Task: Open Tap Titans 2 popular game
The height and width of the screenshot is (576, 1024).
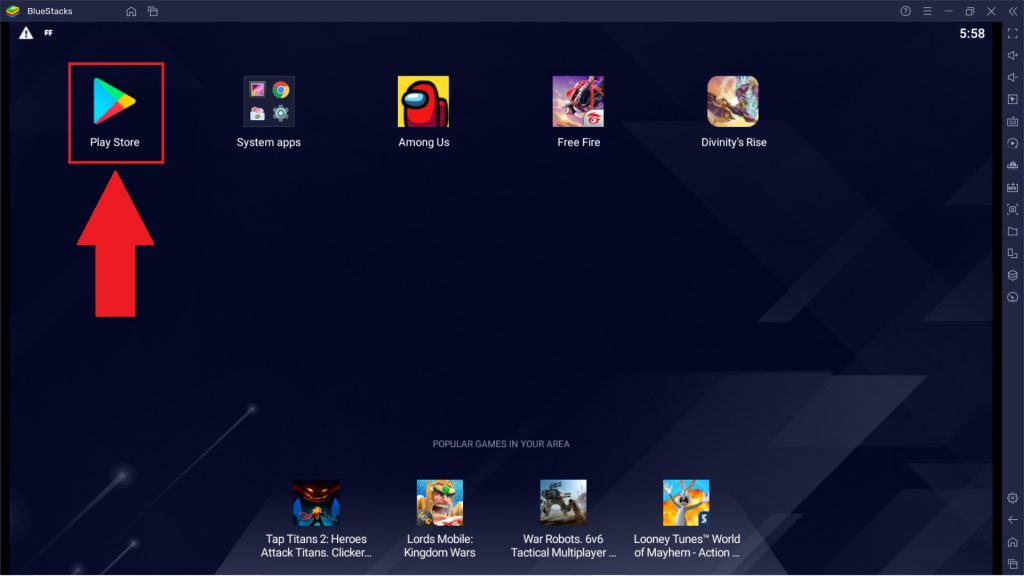Action: [x=316, y=519]
